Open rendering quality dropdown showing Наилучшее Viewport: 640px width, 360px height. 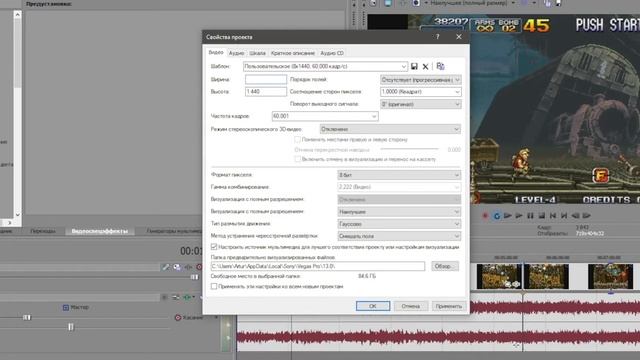pos(399,212)
